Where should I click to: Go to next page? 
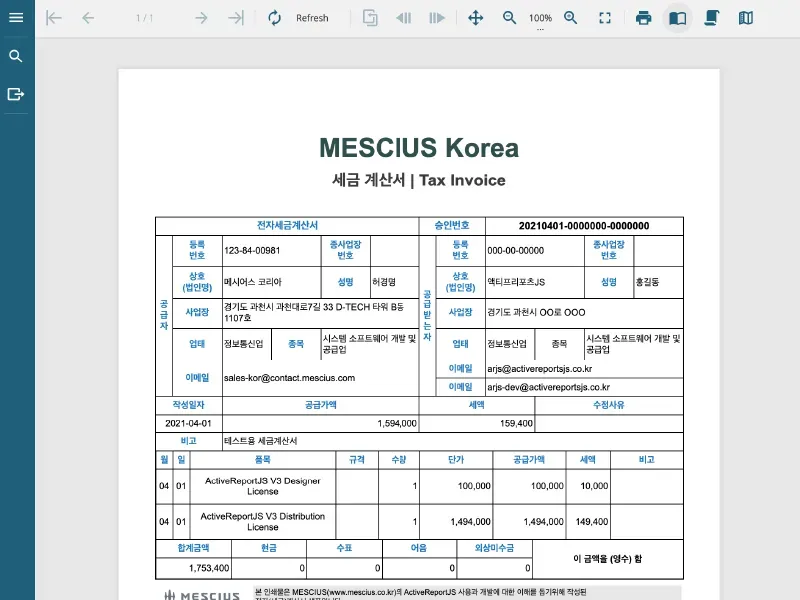(202, 18)
